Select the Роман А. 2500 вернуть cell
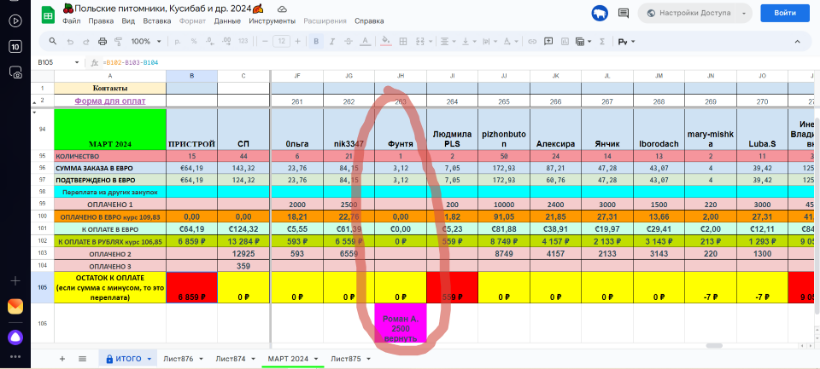The image size is (820, 369). pyautogui.click(x=401, y=323)
